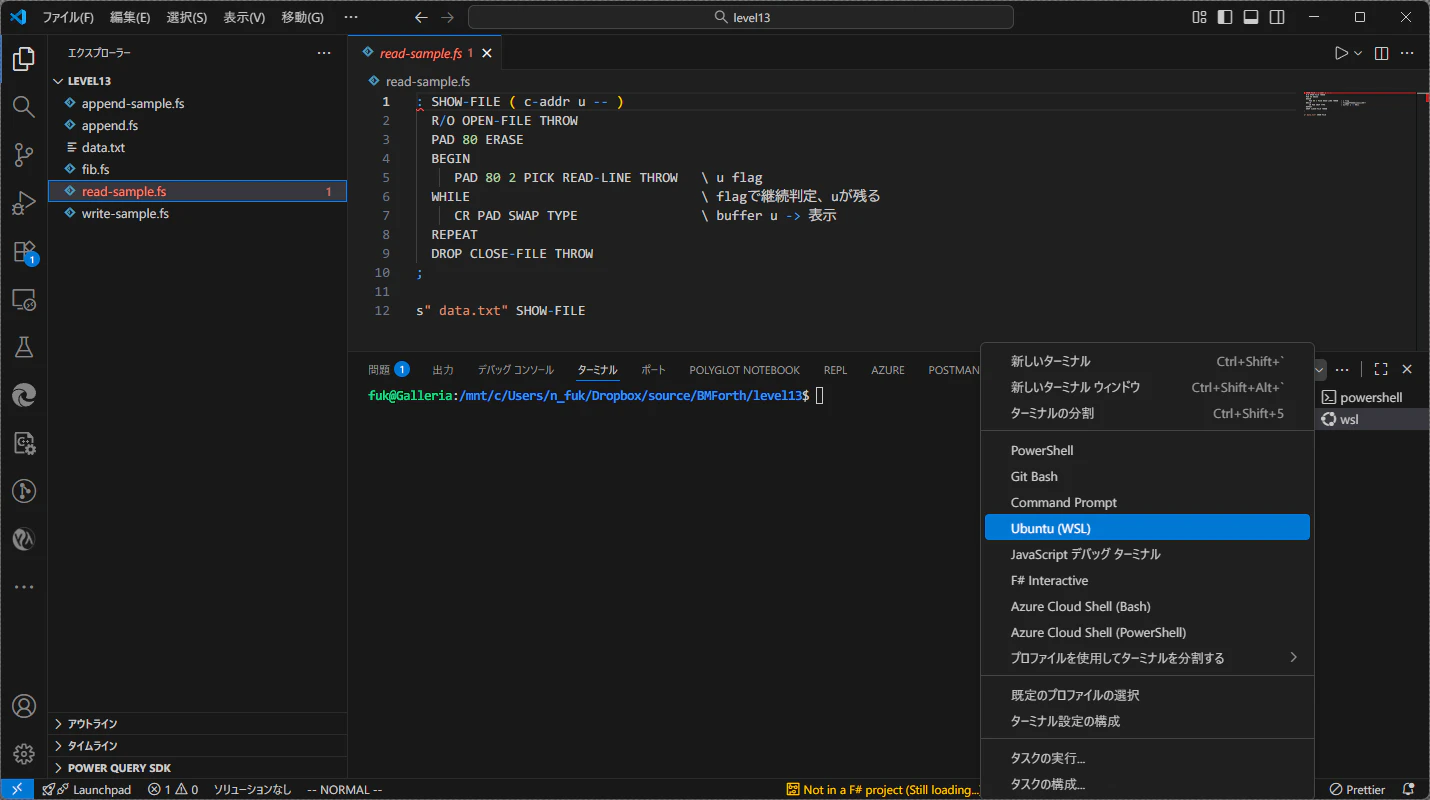Open Source Control view icon

pos(23,155)
